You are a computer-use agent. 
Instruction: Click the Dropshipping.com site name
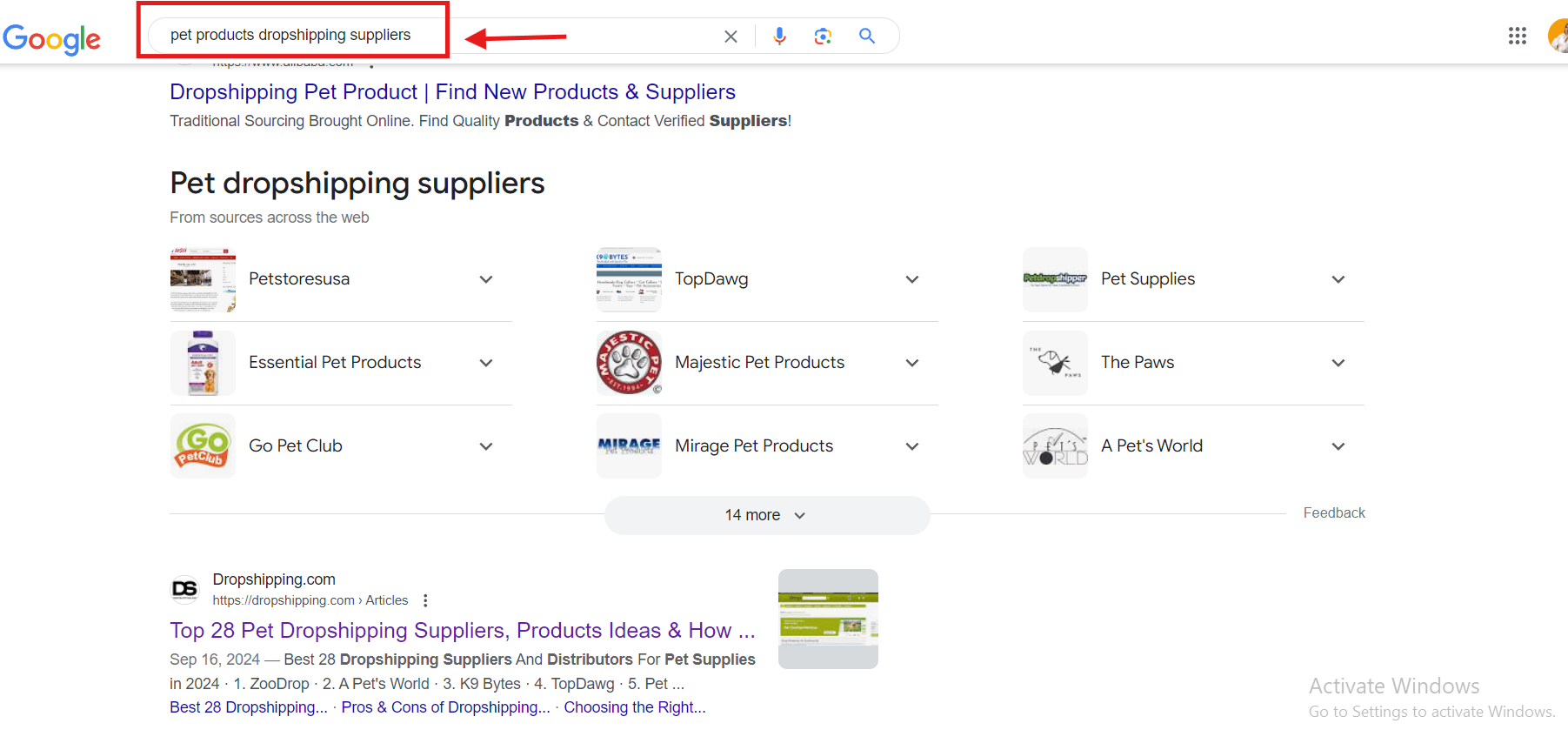coord(274,579)
